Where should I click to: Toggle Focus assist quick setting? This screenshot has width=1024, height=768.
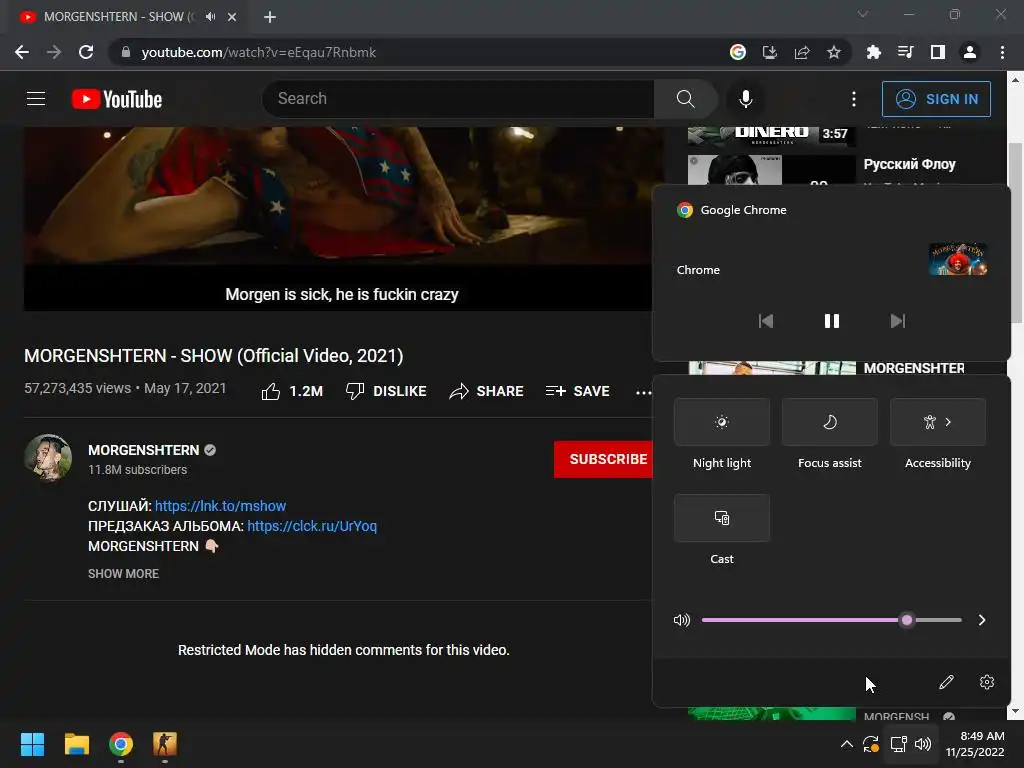point(829,422)
